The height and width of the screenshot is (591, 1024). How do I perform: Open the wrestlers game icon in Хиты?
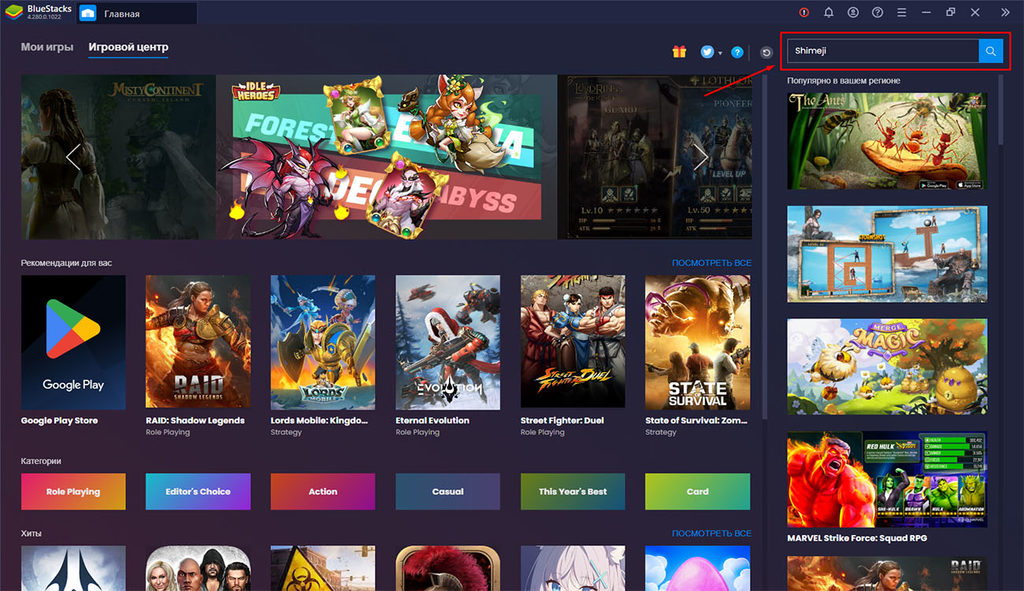click(x=198, y=568)
